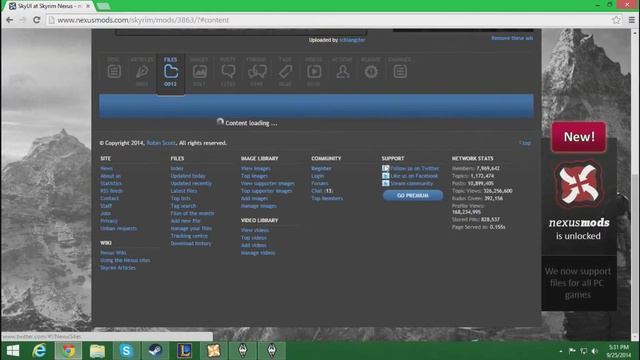
Task: Go back with the browser back arrow
Action: click(x=9, y=20)
